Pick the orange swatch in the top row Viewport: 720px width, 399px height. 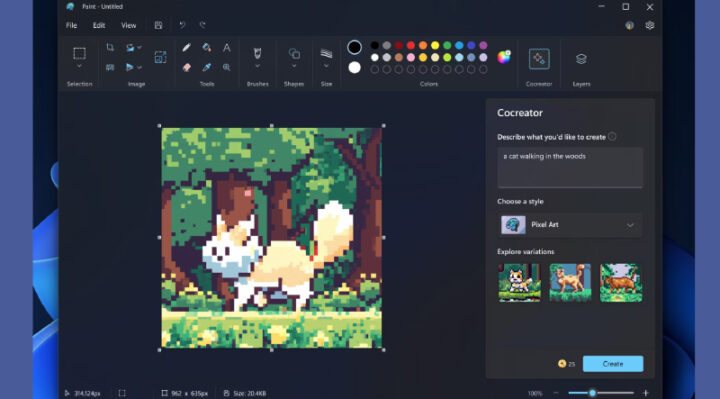pos(423,45)
